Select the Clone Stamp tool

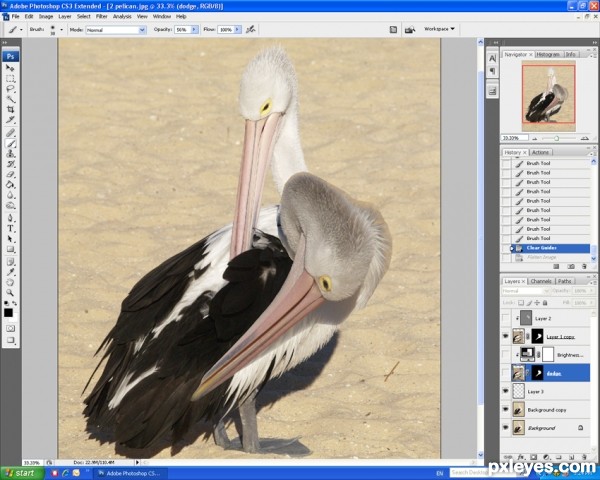[x=10, y=154]
